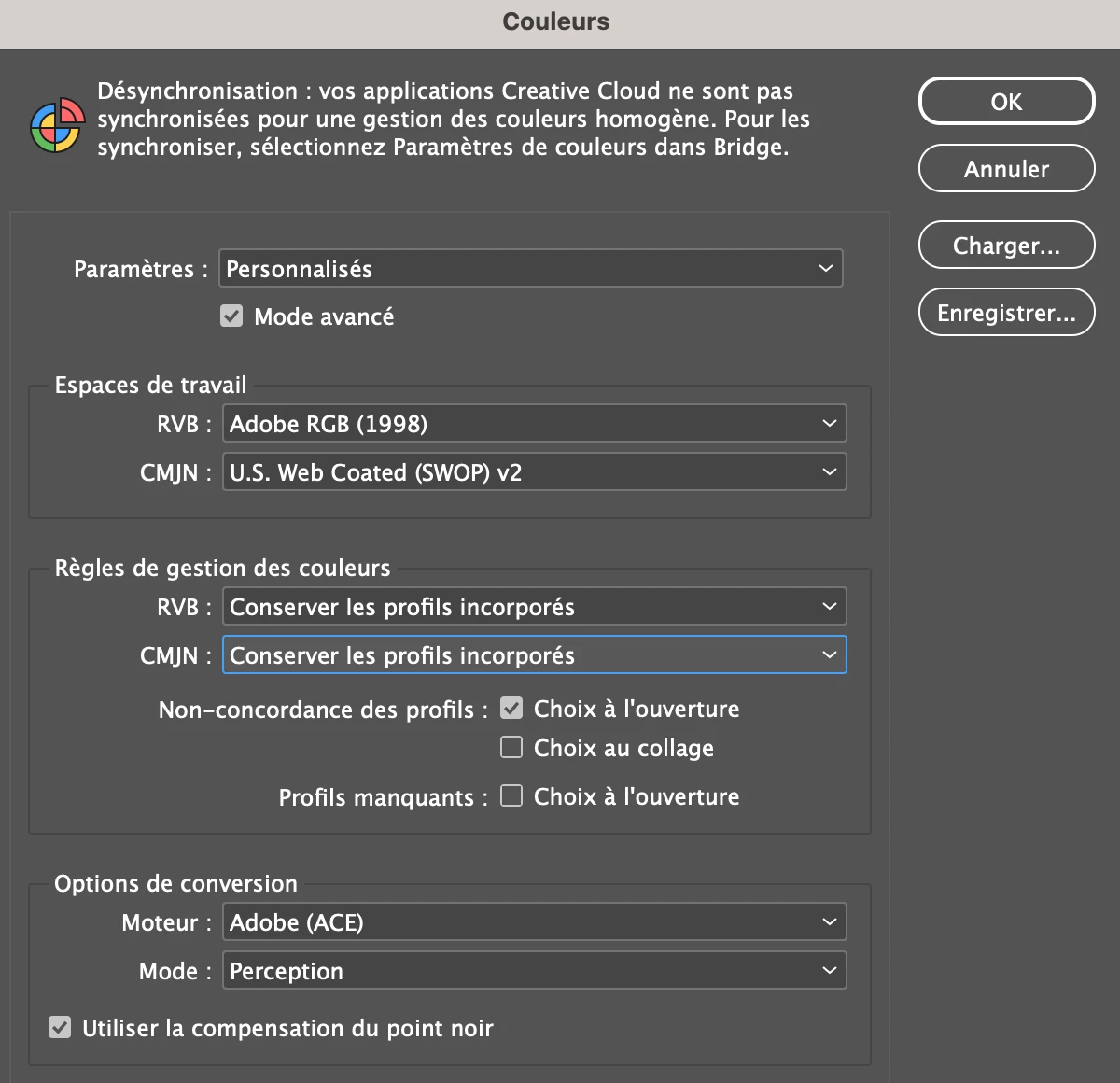
Task: Click the Non-concordance des profils label
Action: (323, 710)
